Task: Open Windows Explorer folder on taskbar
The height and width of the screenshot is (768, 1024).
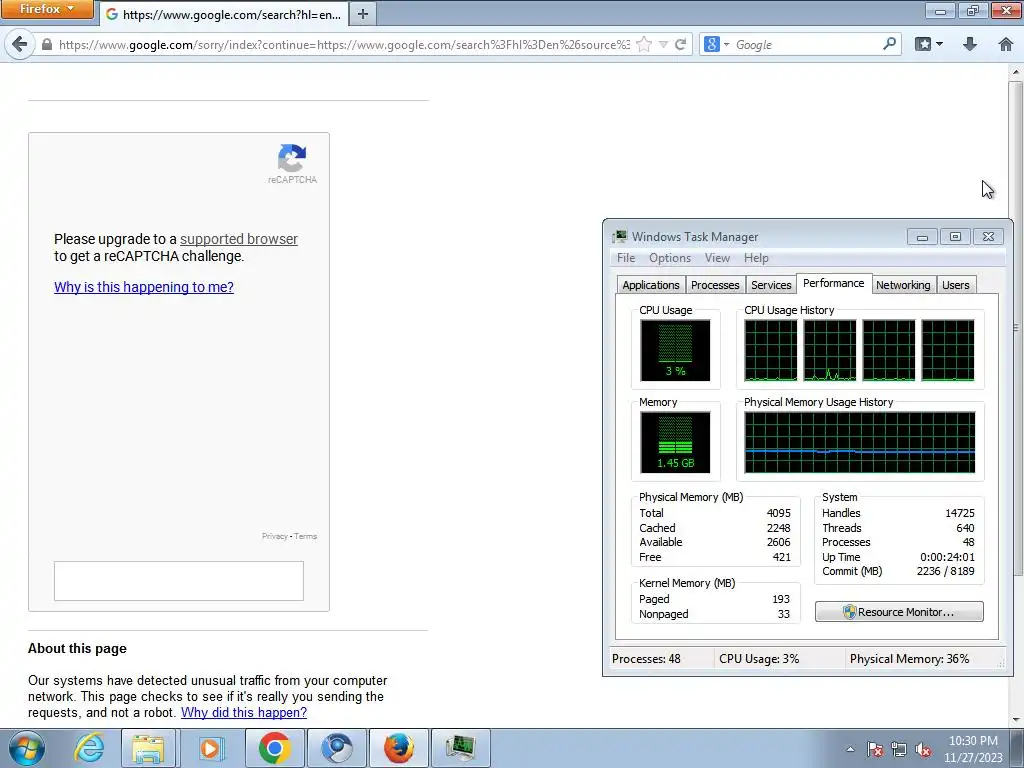Action: click(148, 748)
